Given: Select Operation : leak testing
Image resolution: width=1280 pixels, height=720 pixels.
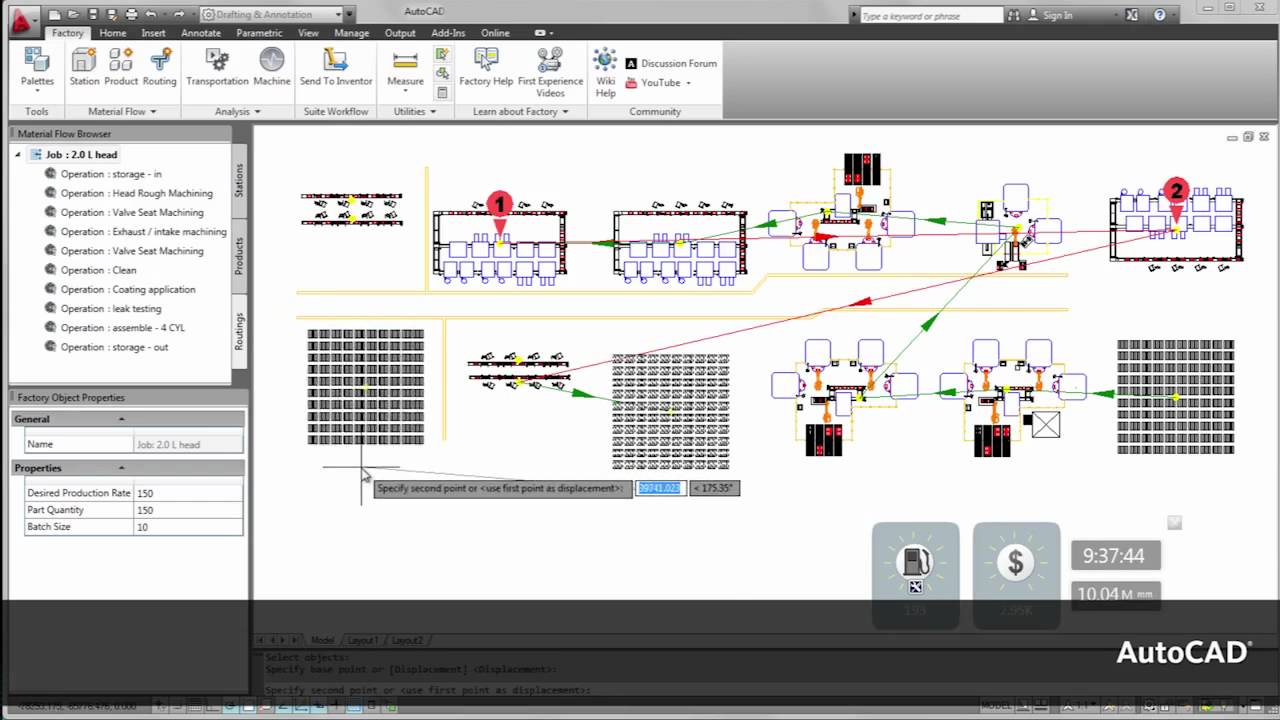Looking at the screenshot, I should pyautogui.click(x=111, y=309).
